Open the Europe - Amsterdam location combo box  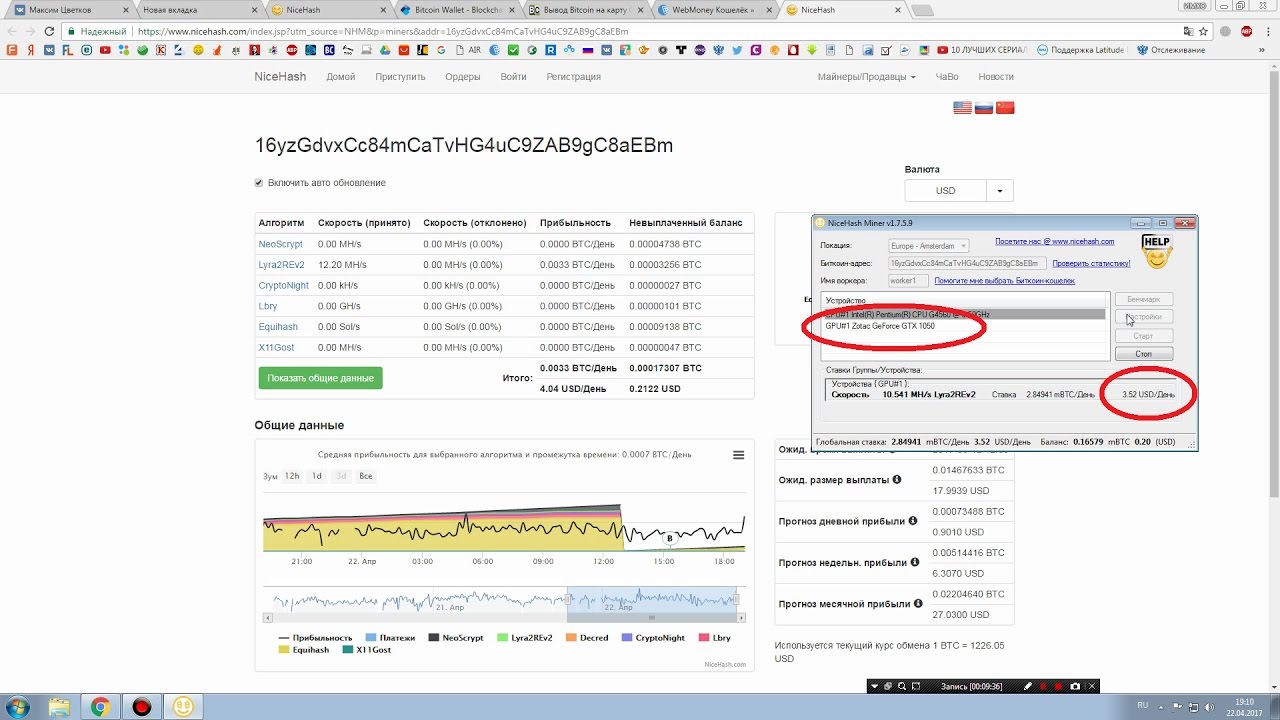(929, 245)
